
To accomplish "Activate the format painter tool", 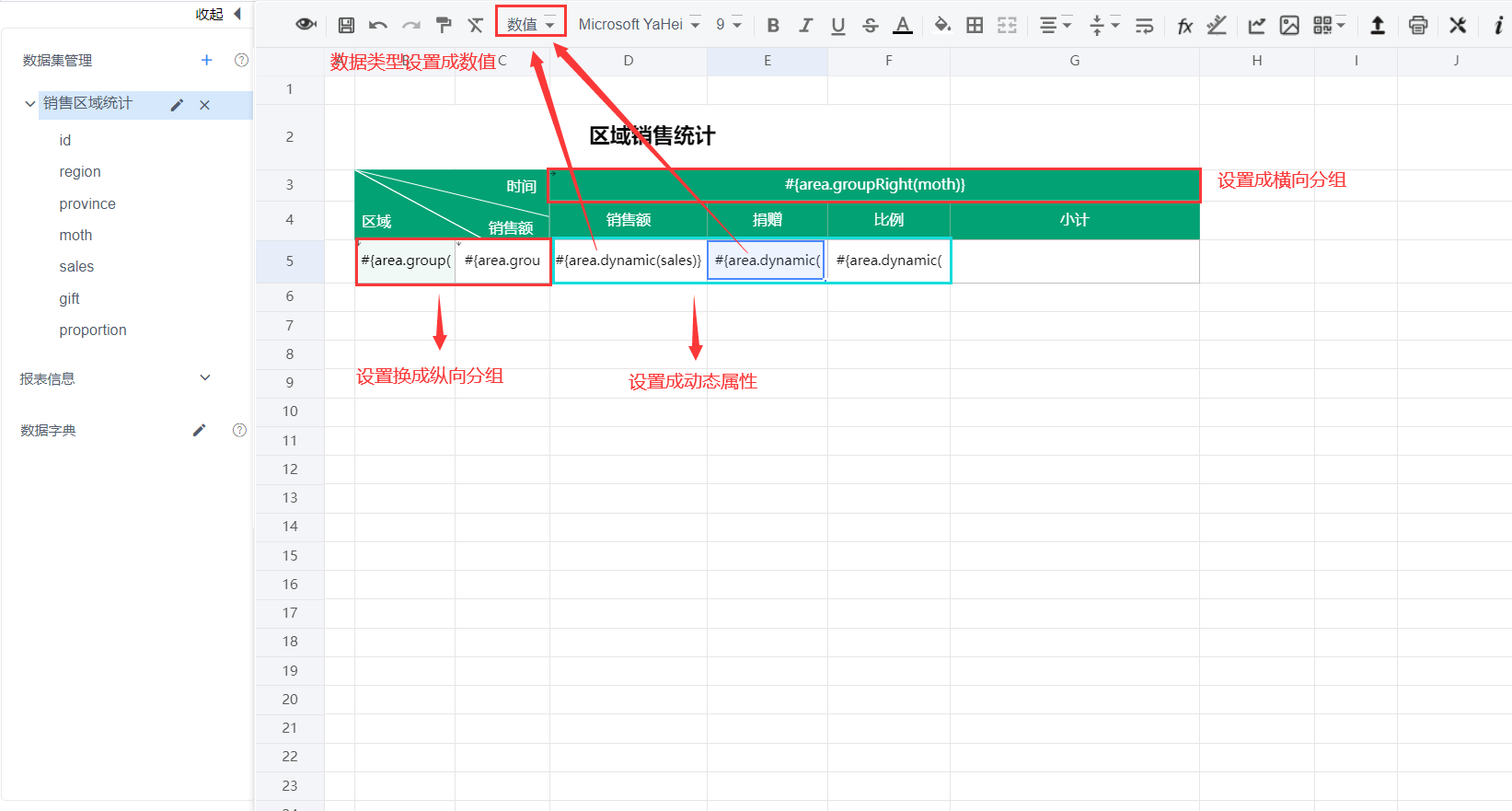I will 444,25.
